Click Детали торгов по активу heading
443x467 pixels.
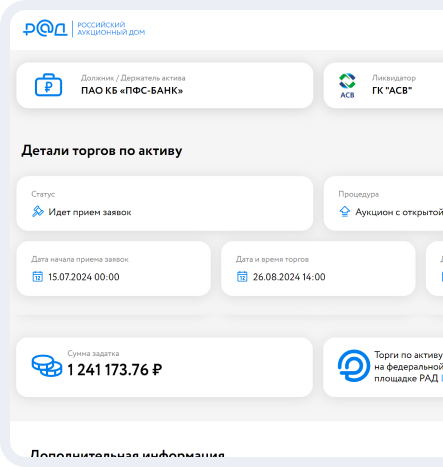point(102,151)
